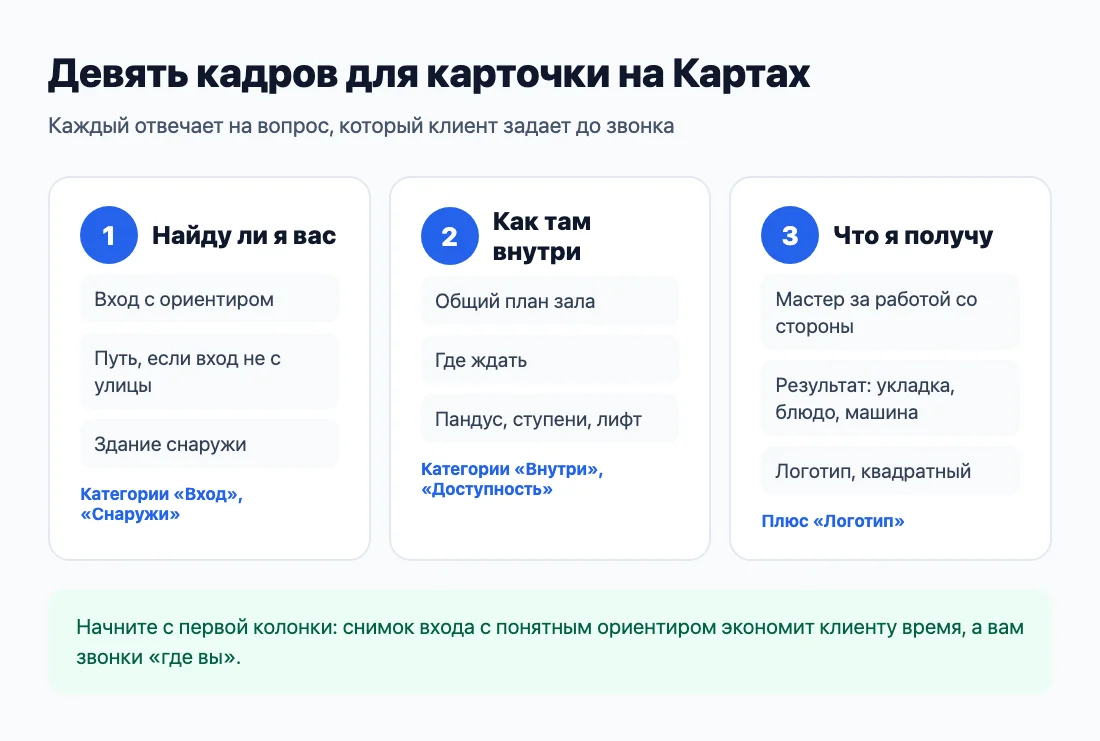Click the green tip «Начните с первой колонки…»
The height and width of the screenshot is (741, 1100).
550,642
